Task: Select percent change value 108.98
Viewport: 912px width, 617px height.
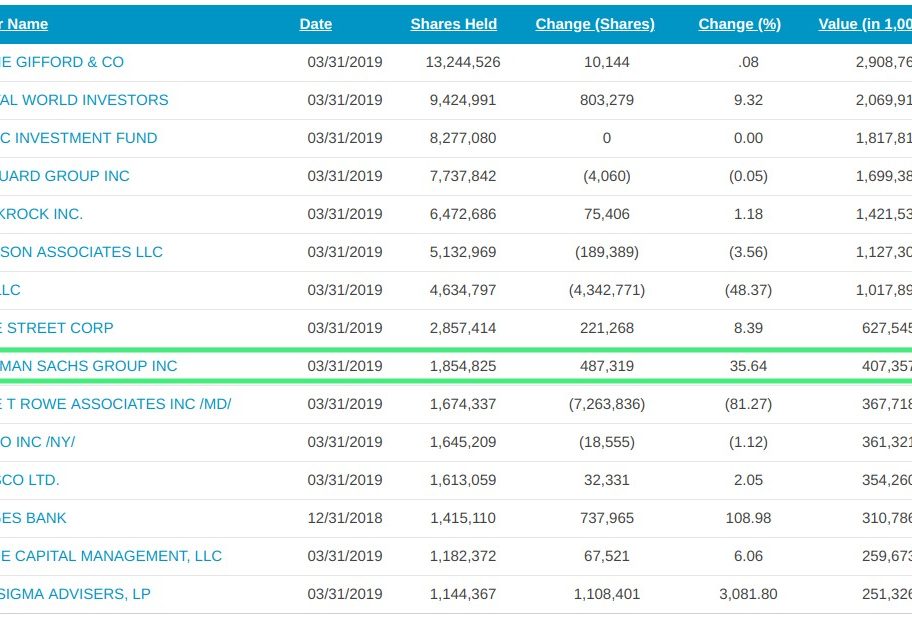Action: click(x=748, y=518)
